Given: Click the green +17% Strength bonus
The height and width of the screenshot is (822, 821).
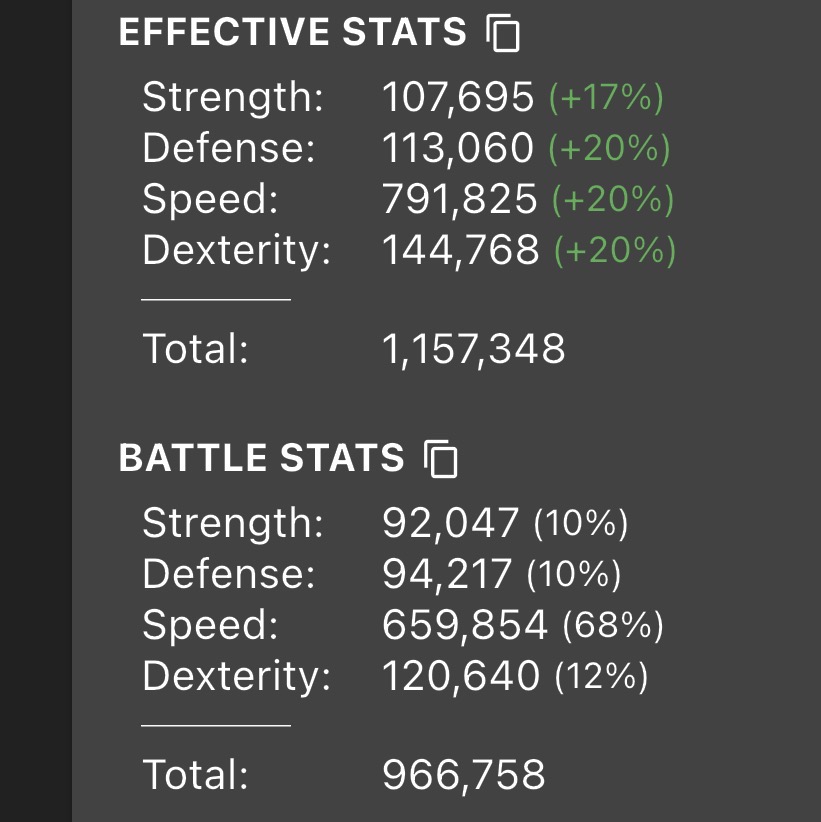Looking at the screenshot, I should coord(606,98).
